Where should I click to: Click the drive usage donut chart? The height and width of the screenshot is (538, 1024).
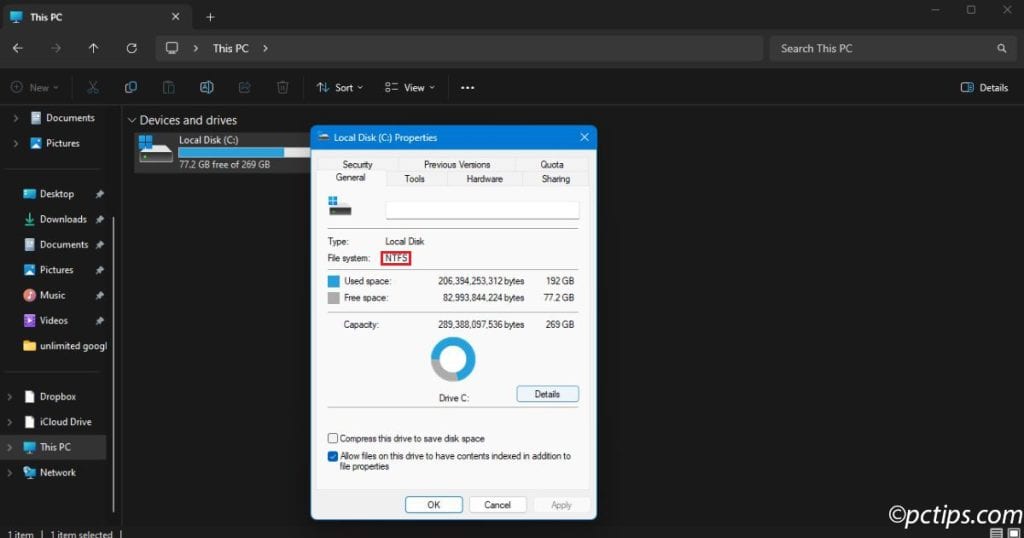point(453,359)
